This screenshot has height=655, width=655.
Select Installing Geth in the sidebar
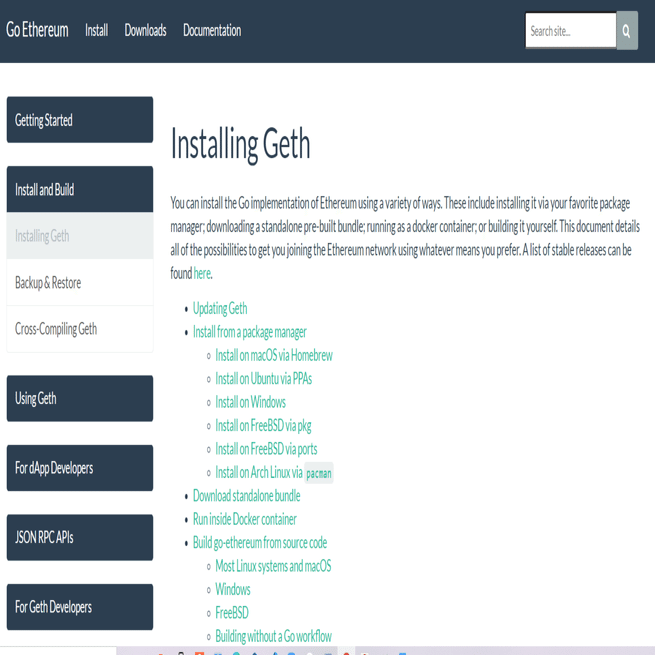pos(80,236)
